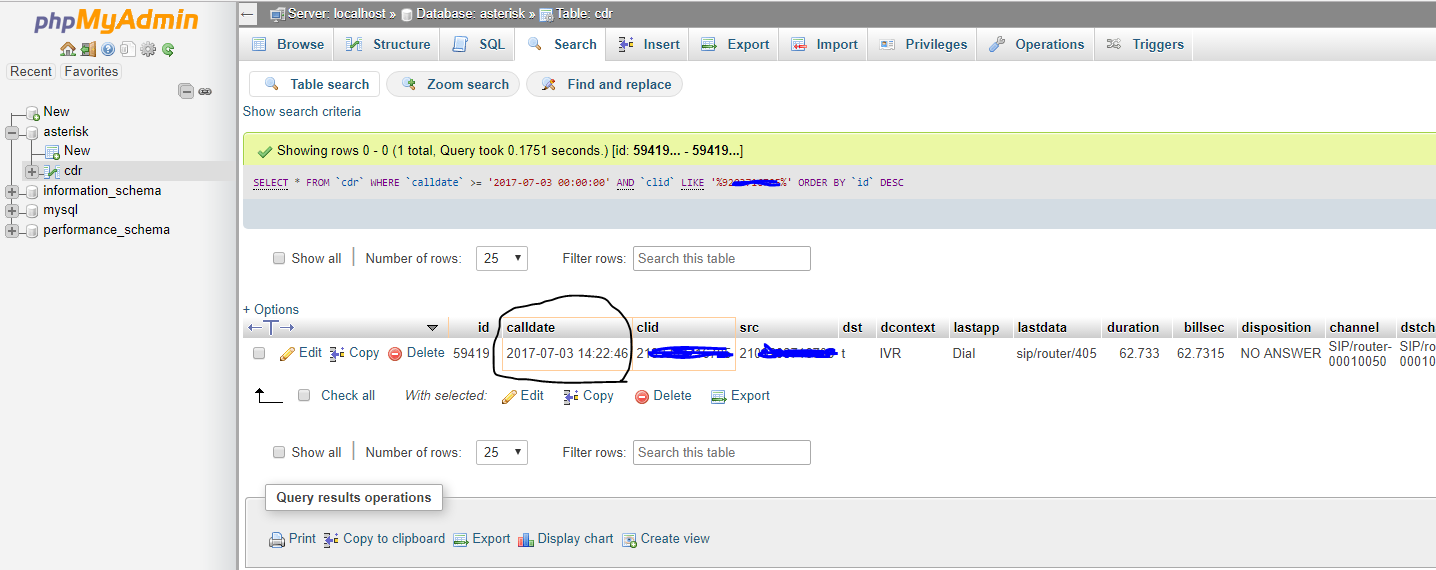Expand the mysql database tree node
This screenshot has width=1436, height=570.
tap(12, 211)
